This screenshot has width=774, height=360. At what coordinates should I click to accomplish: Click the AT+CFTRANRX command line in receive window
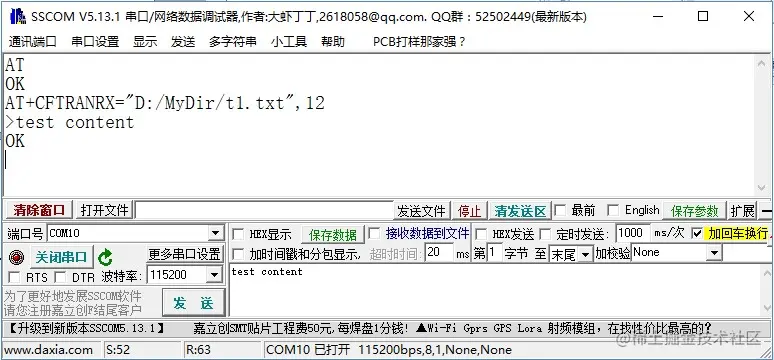point(165,103)
